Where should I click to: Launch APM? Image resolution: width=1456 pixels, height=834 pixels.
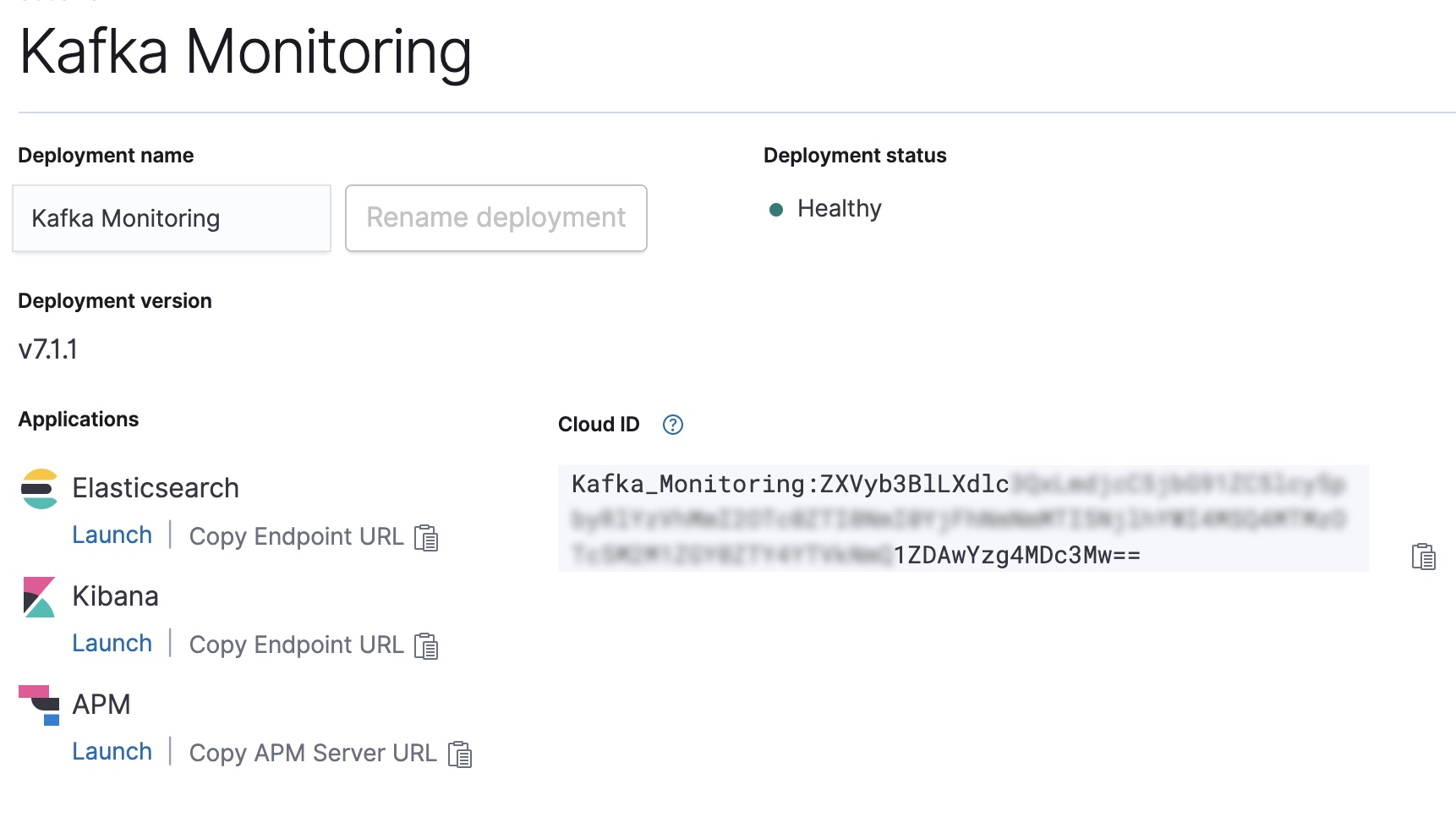(x=112, y=752)
